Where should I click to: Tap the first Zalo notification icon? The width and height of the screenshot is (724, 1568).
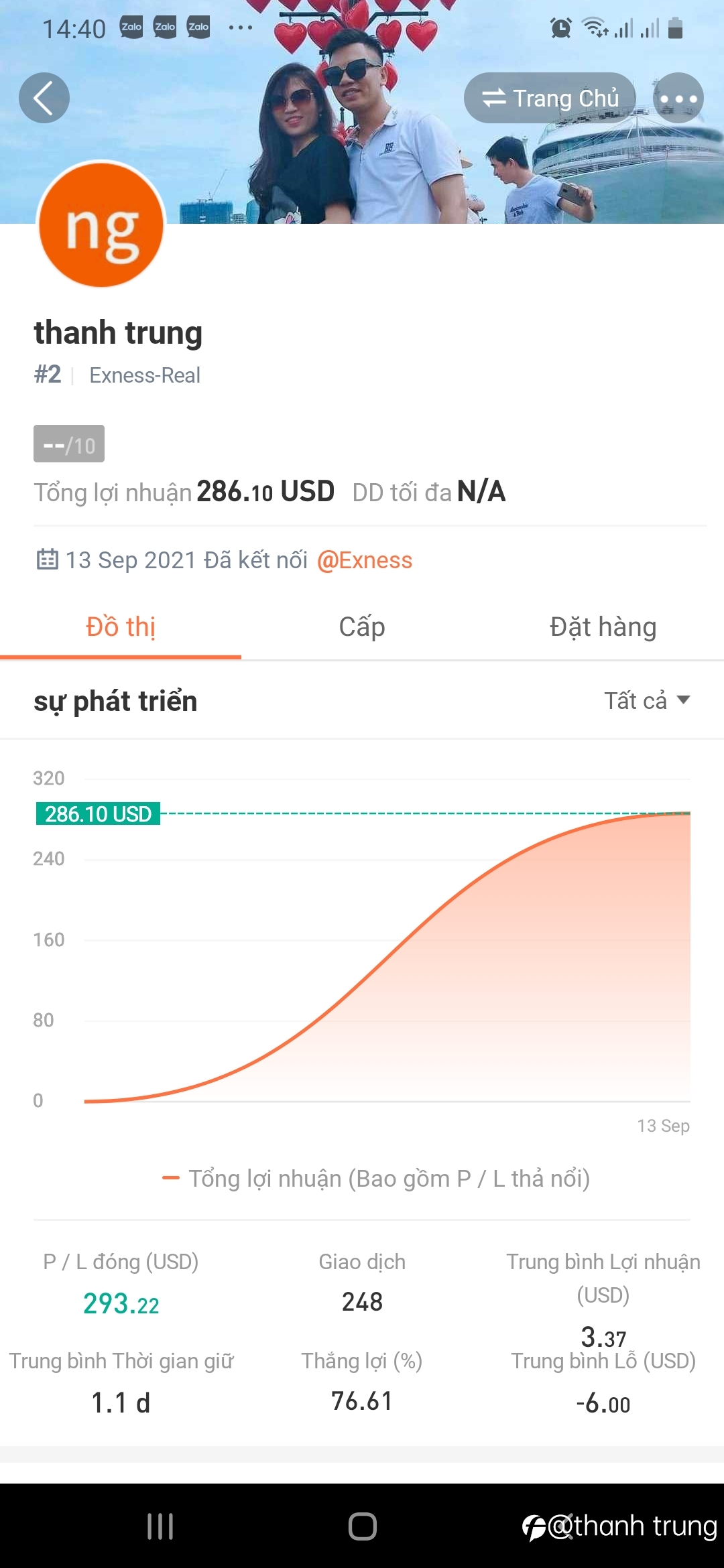coord(131,27)
